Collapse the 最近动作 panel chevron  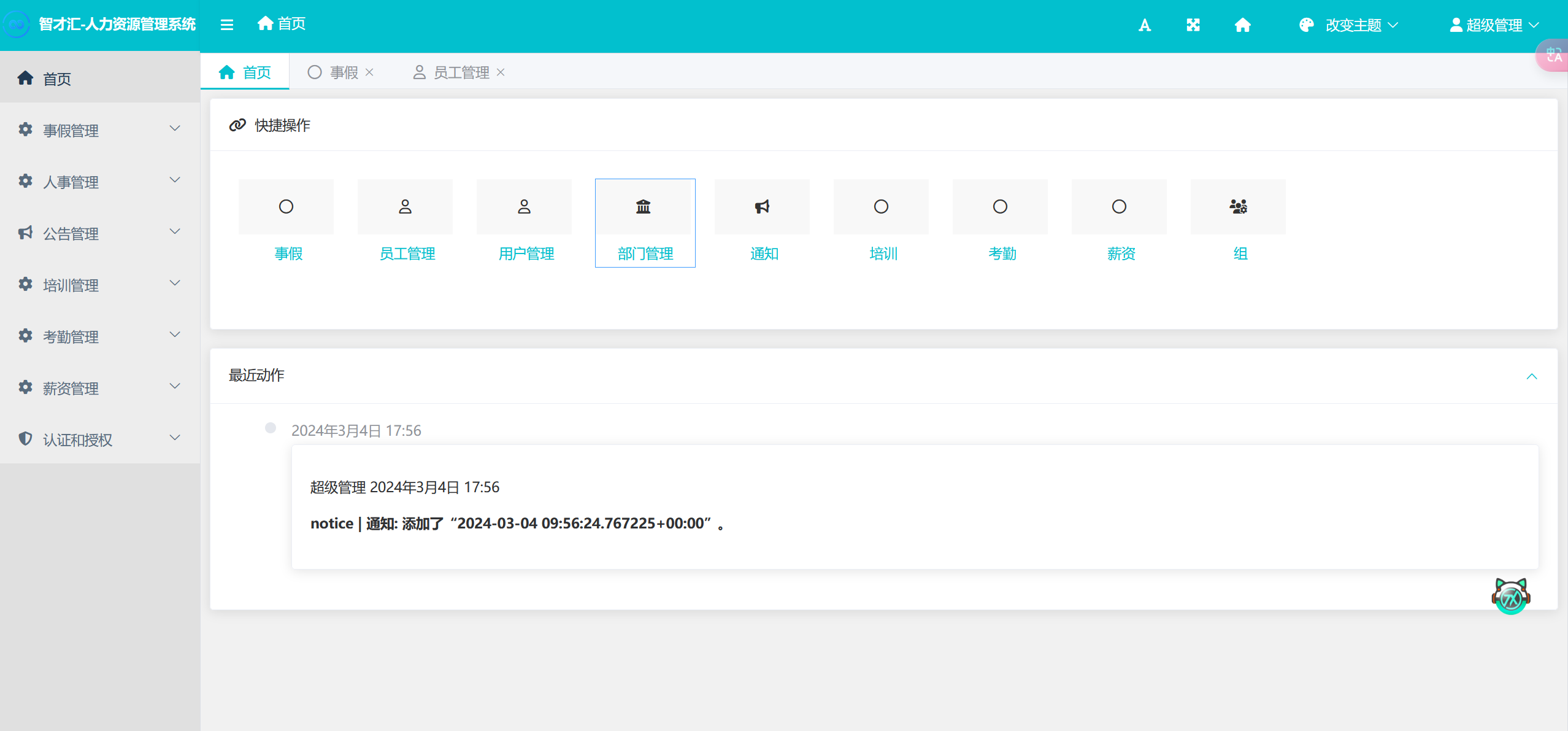point(1531,376)
